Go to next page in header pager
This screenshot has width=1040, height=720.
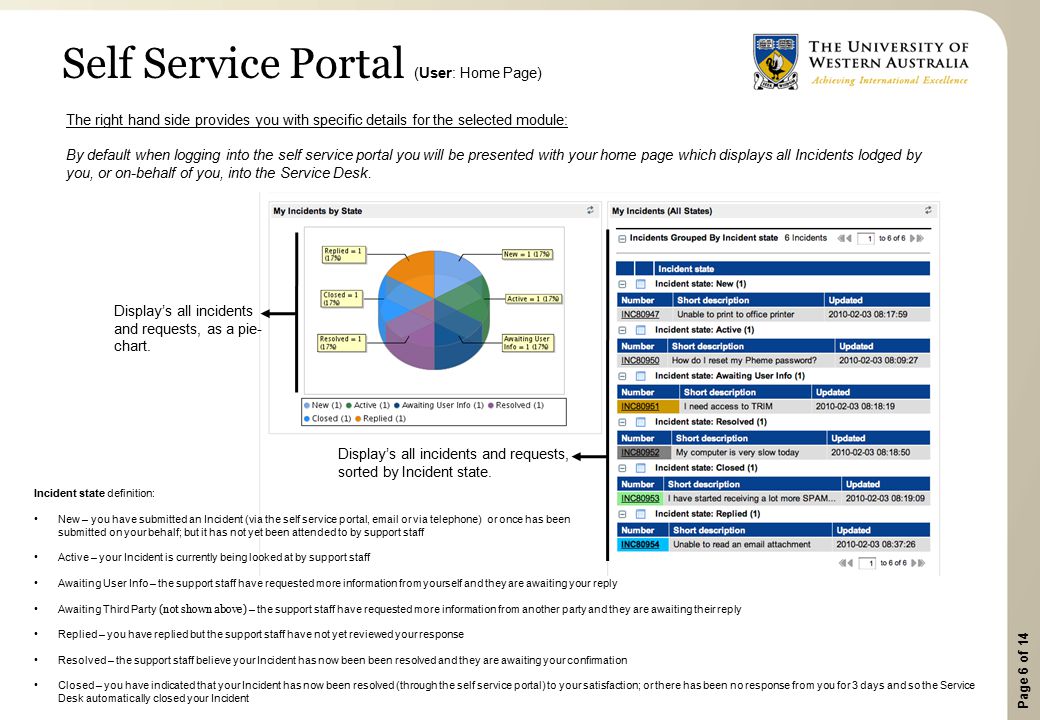(x=913, y=238)
